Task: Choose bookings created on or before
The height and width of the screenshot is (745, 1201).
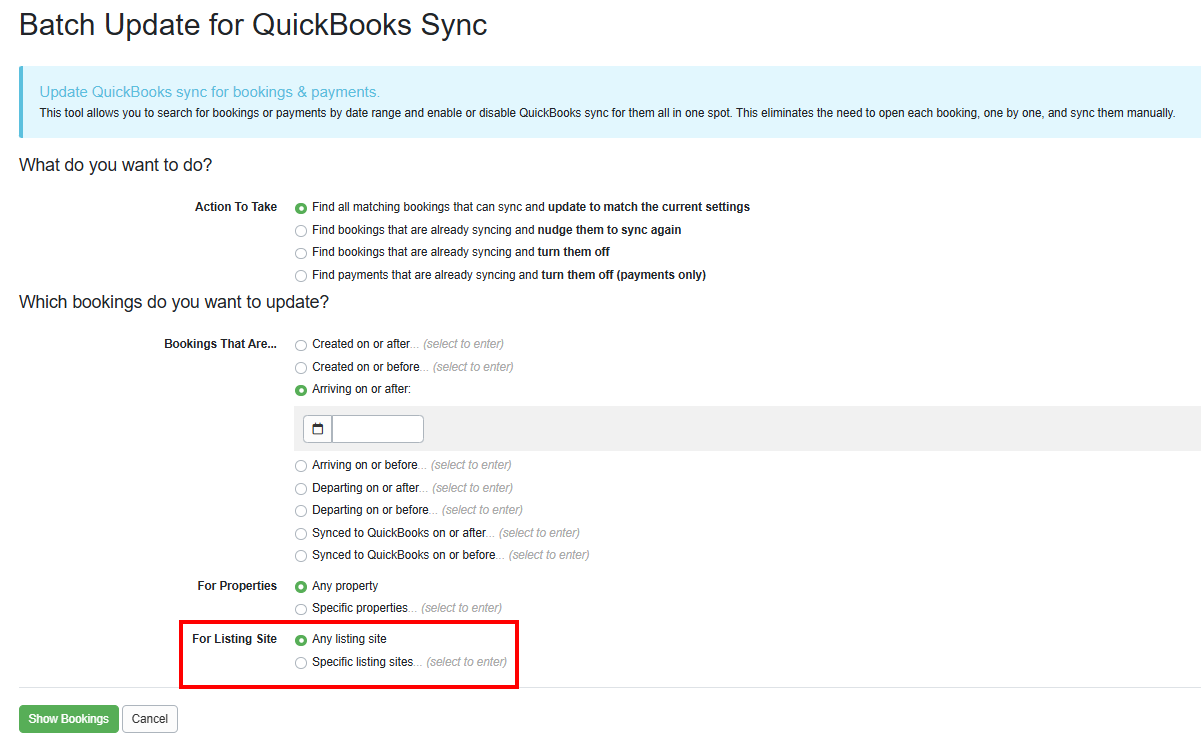Action: [x=300, y=367]
